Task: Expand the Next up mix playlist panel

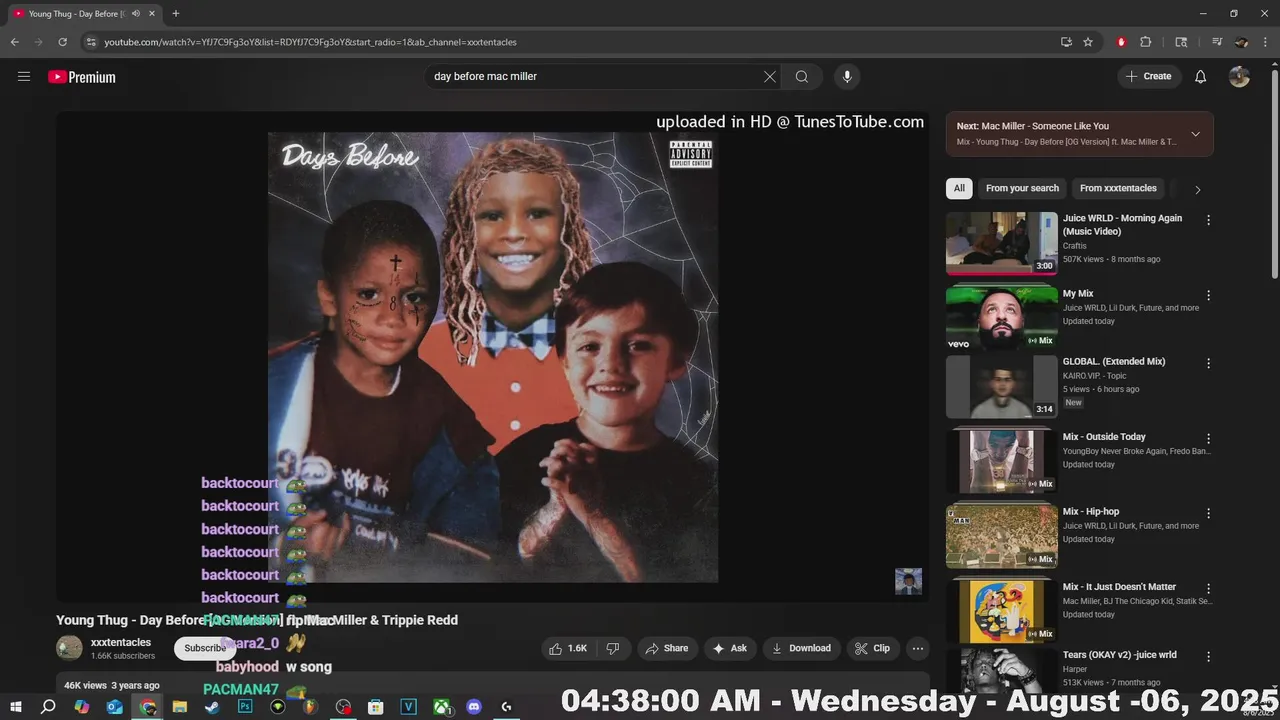Action: coord(1195,134)
